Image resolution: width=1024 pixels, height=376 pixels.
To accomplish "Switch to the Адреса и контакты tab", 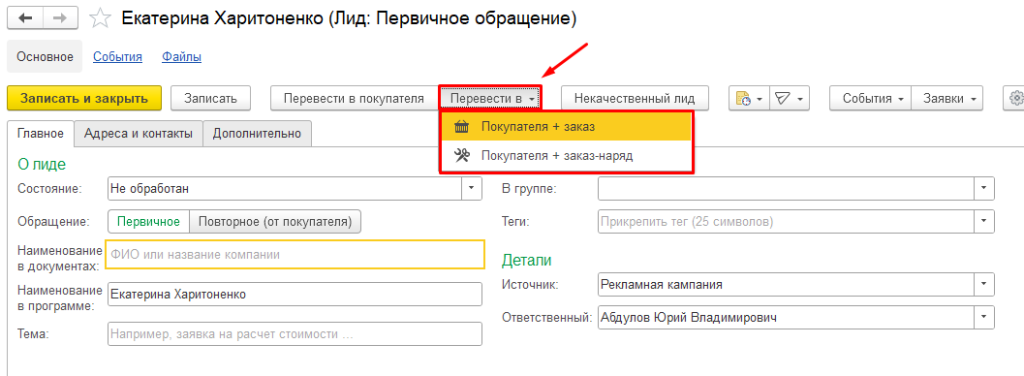I will pos(138,134).
